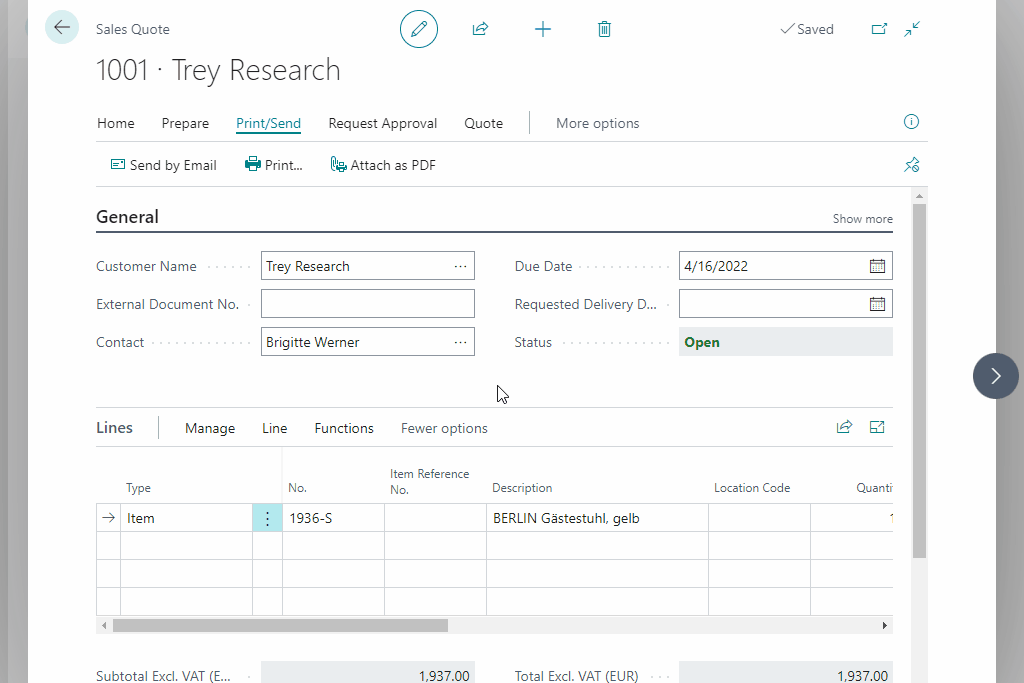Select the Item type cell
This screenshot has height=683, width=1024.
pyautogui.click(x=186, y=518)
